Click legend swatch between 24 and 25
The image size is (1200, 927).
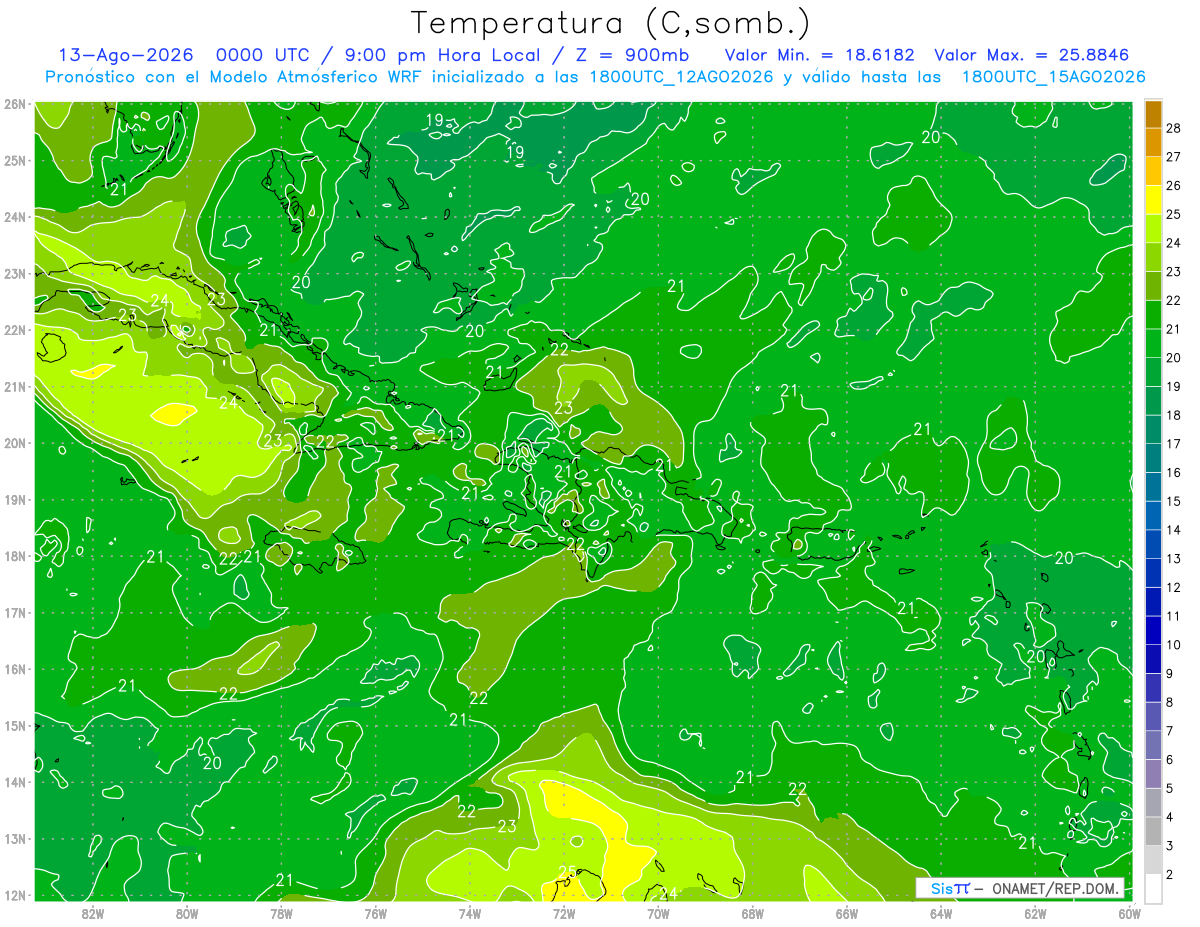1153,228
